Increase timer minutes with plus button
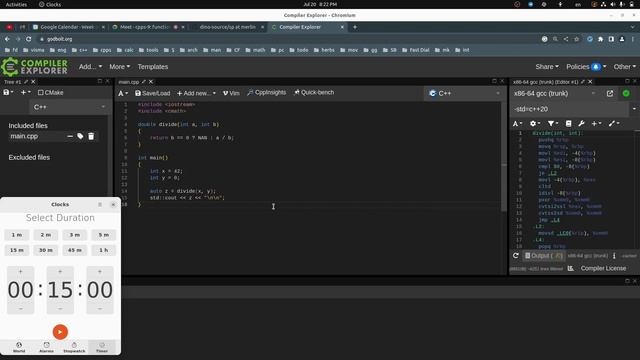 click(x=60, y=271)
